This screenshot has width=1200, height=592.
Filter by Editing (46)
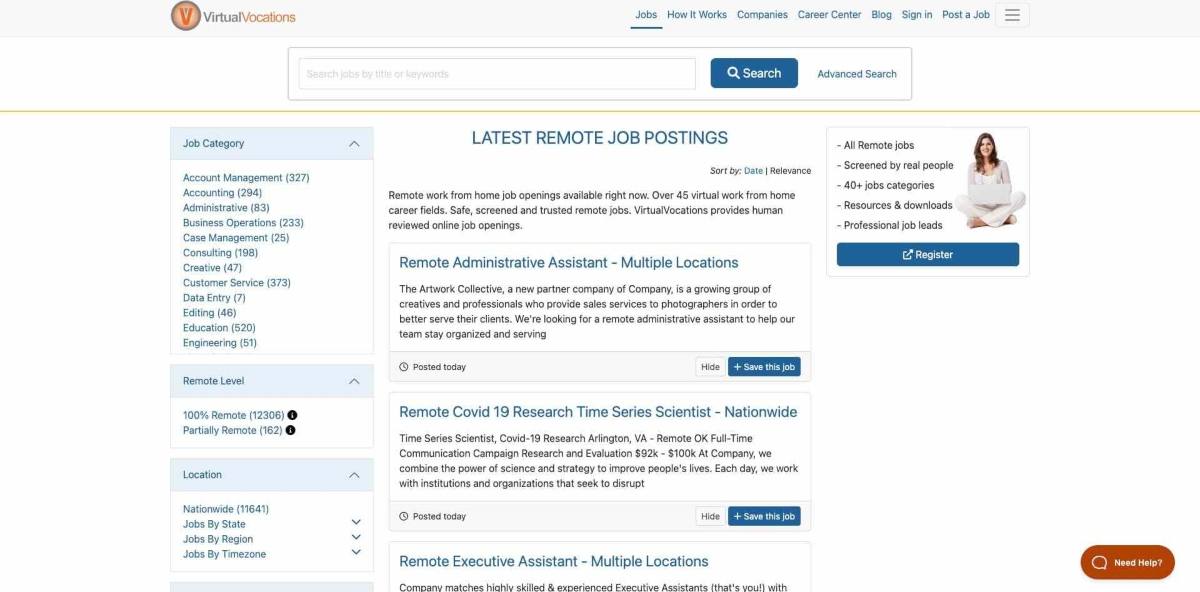(210, 313)
